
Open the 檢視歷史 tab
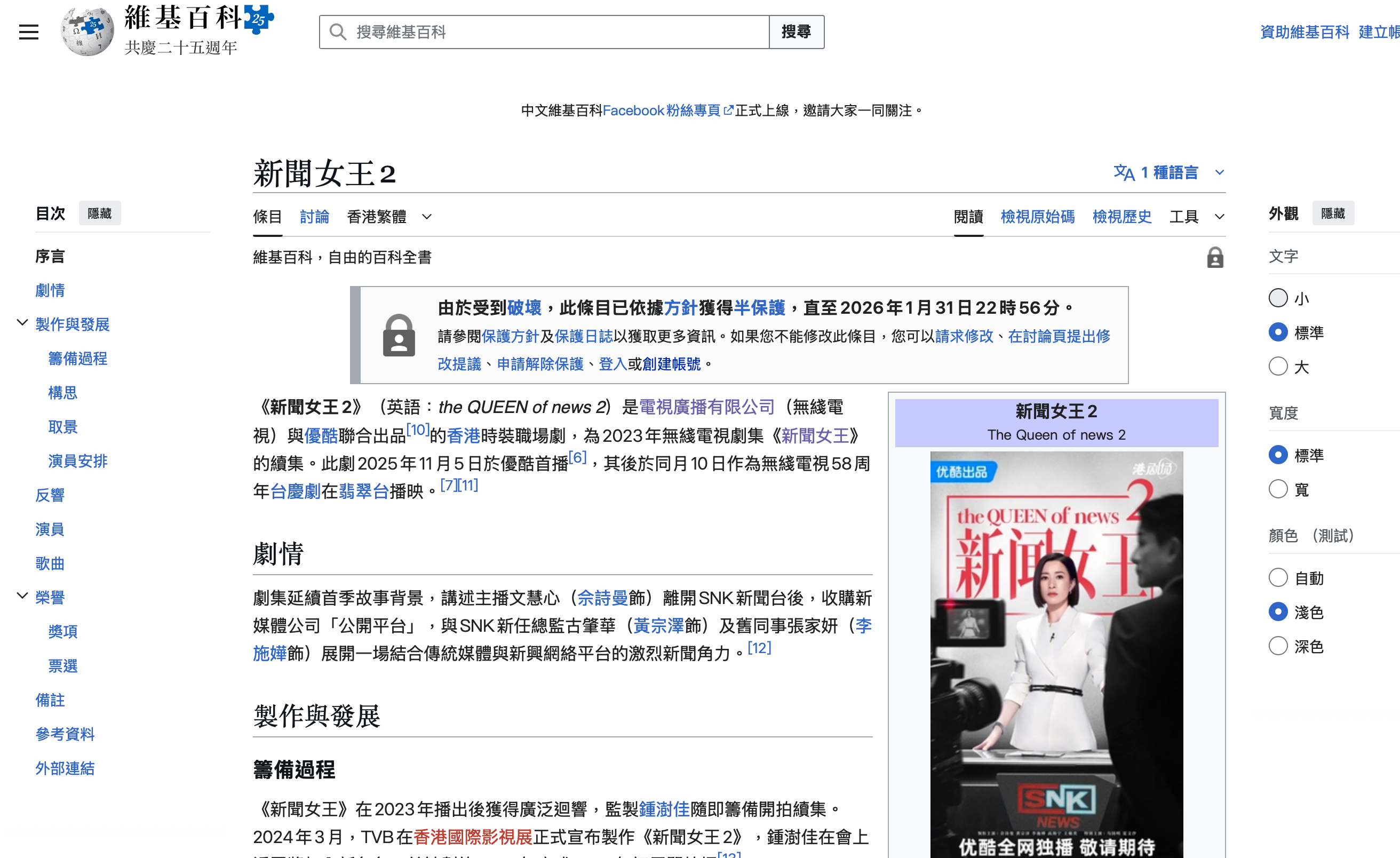tap(1121, 217)
